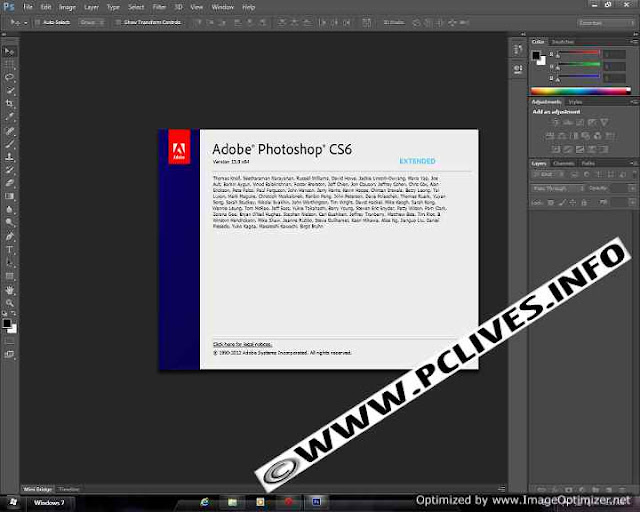The width and height of the screenshot is (640, 512).
Task: Add a Curves adjustment
Action: pyautogui.click(x=580, y=122)
